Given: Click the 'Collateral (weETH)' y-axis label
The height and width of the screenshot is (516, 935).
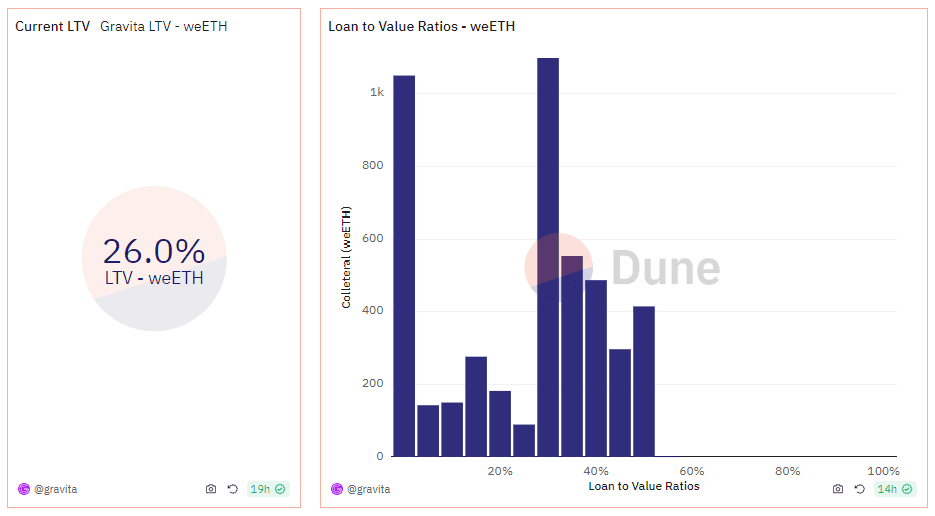Looking at the screenshot, I should click(346, 258).
